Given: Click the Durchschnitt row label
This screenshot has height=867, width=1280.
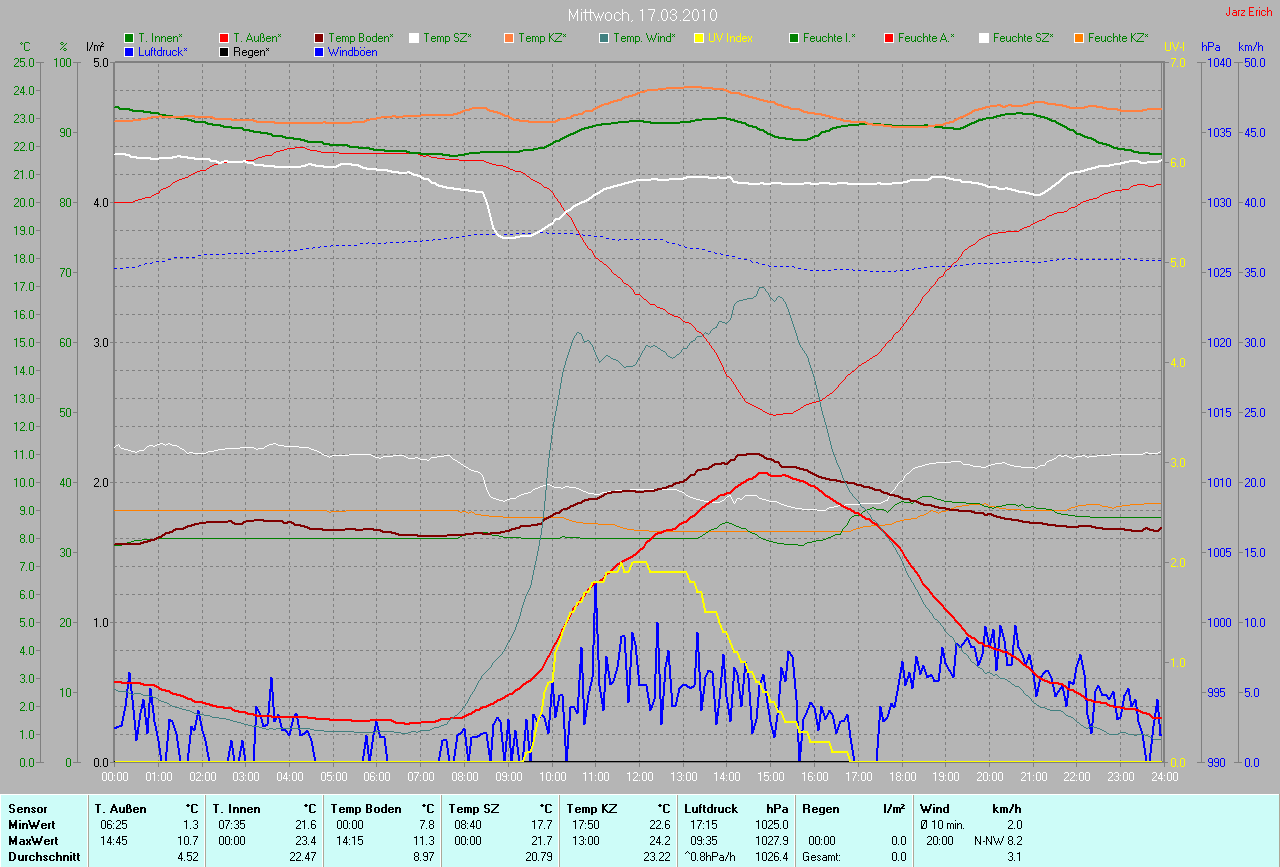Looking at the screenshot, I should 43,857.
